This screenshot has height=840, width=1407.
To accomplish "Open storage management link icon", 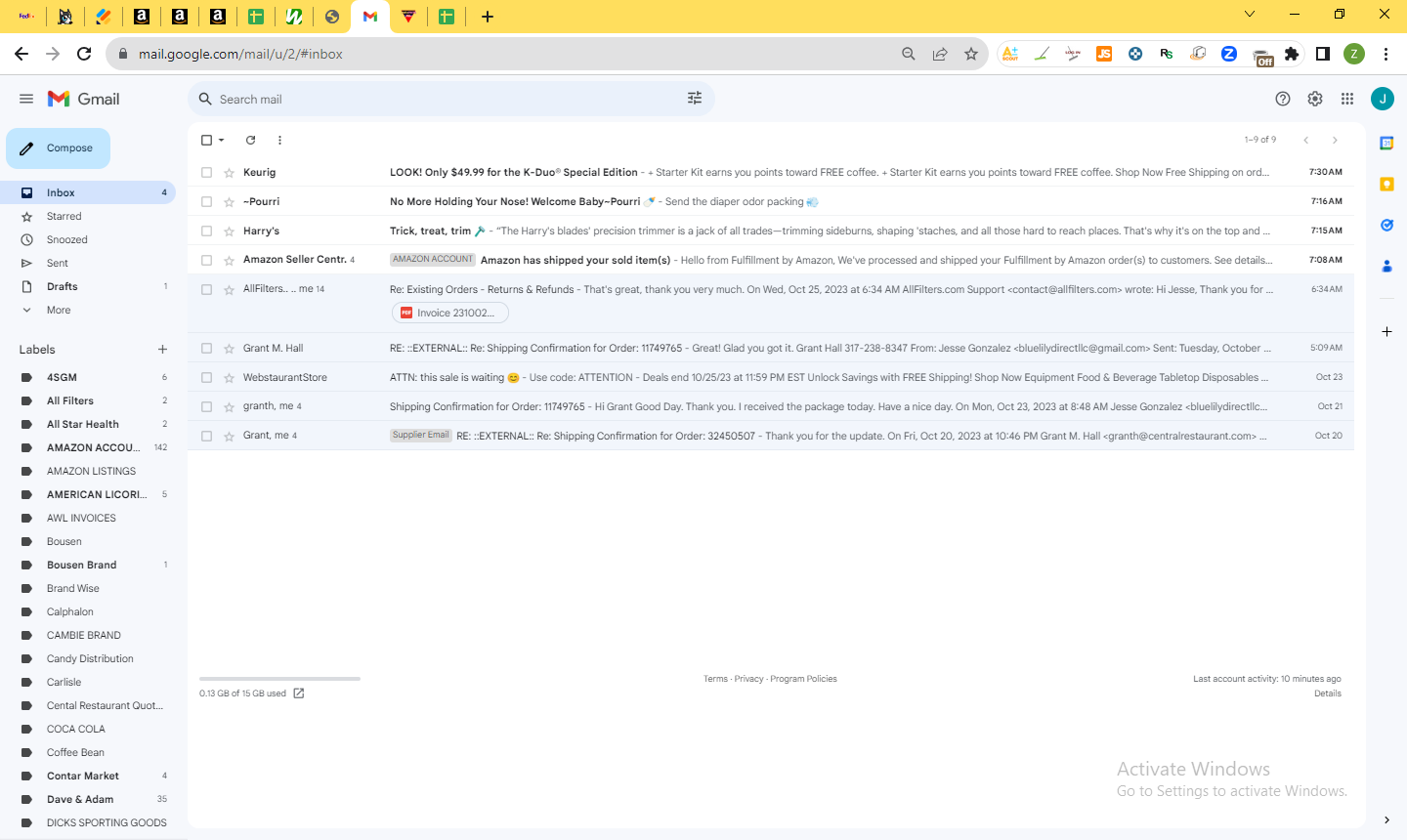I will click(x=299, y=693).
